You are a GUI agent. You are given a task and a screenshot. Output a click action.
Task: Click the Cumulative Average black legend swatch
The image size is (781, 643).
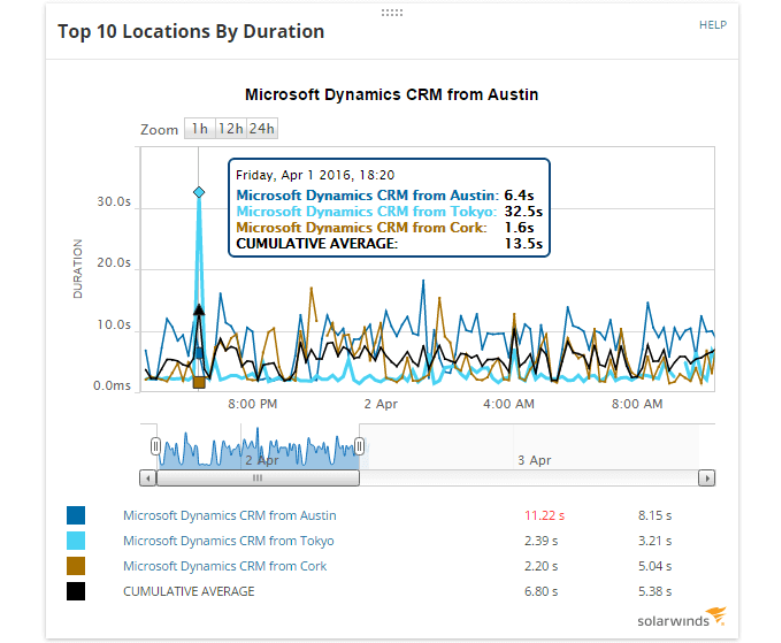click(x=76, y=592)
